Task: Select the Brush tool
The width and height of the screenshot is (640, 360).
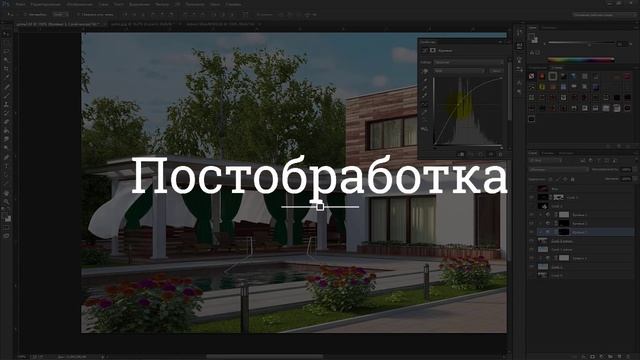Action: click(x=6, y=96)
